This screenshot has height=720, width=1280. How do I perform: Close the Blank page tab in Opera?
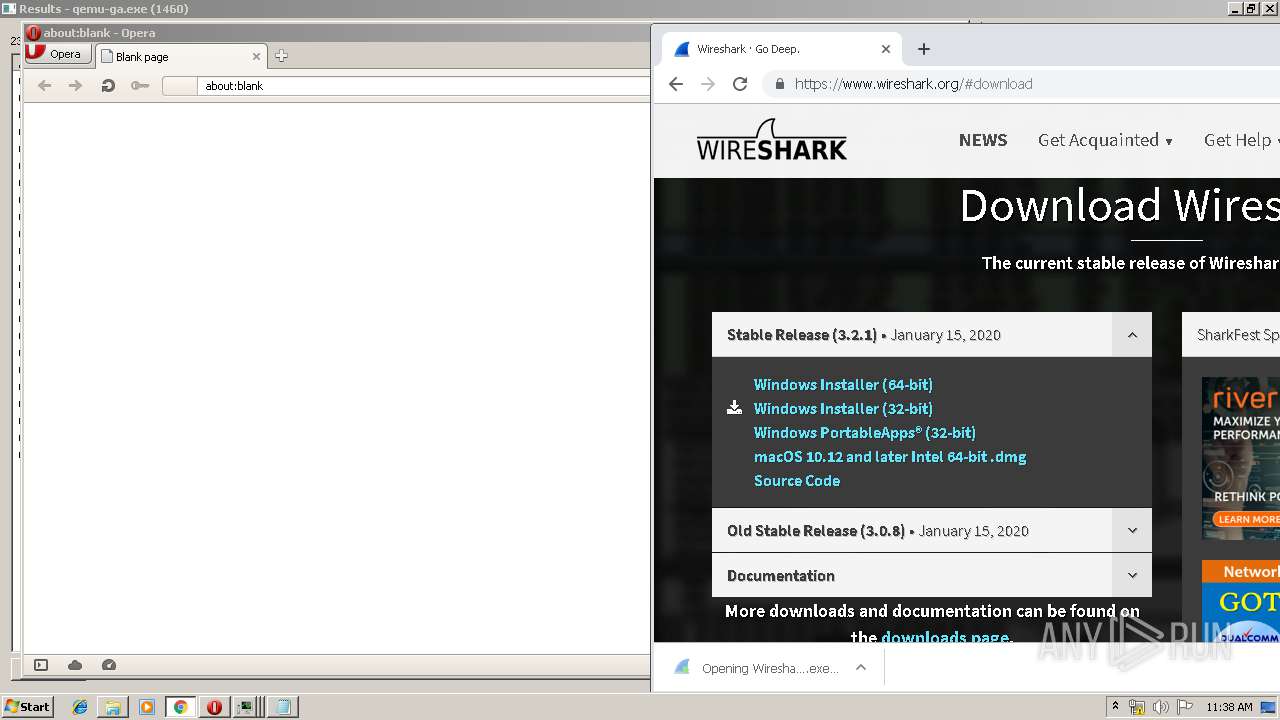256,57
